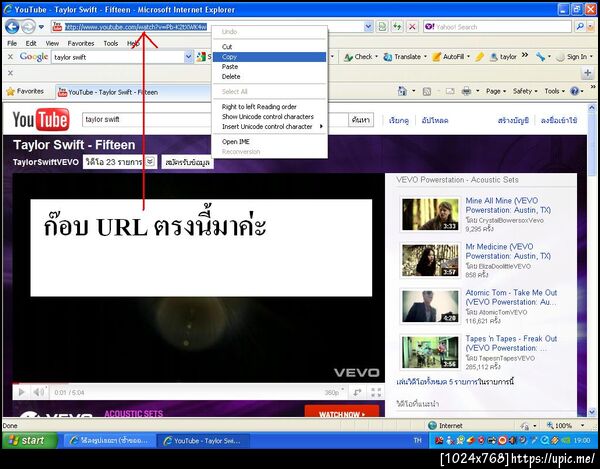Select the YouTube - Taylor Swift tab

click(133, 92)
